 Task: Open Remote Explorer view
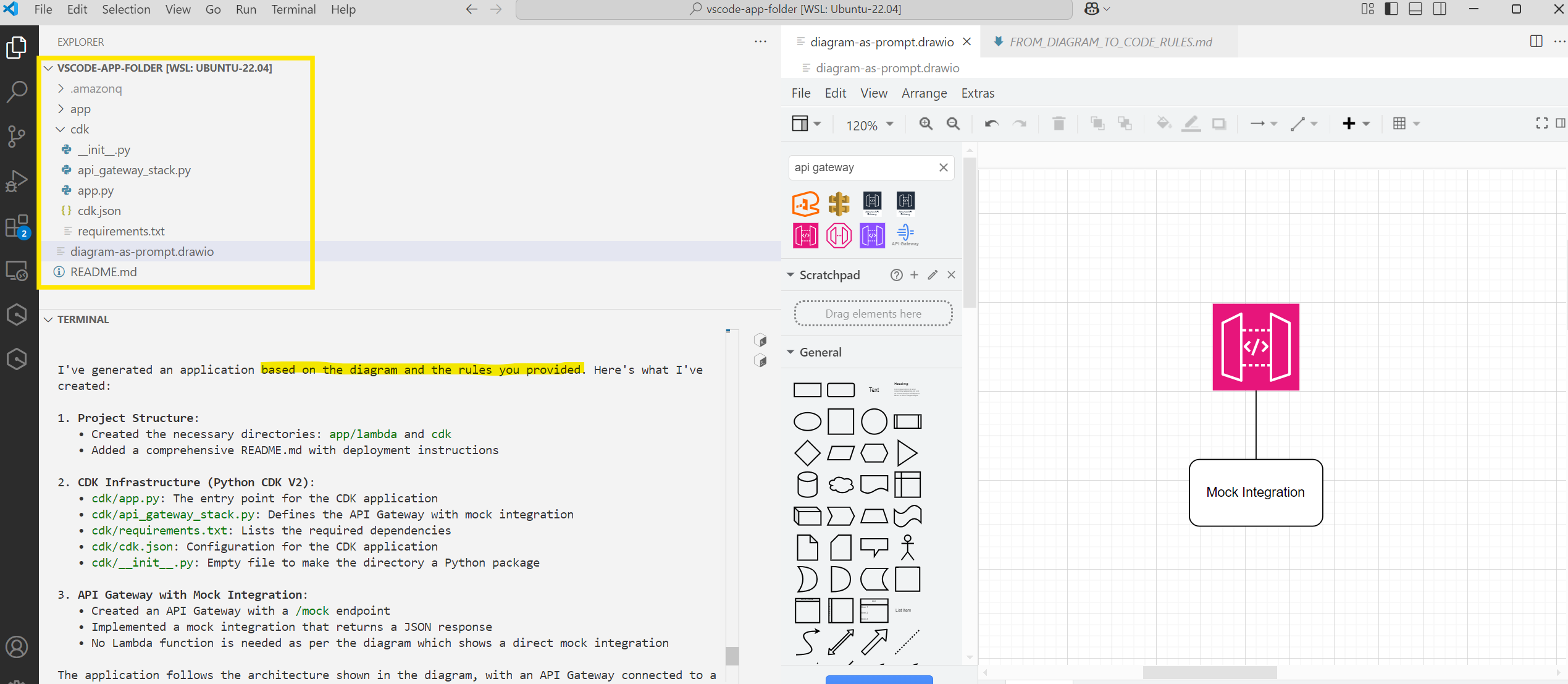coord(17,271)
